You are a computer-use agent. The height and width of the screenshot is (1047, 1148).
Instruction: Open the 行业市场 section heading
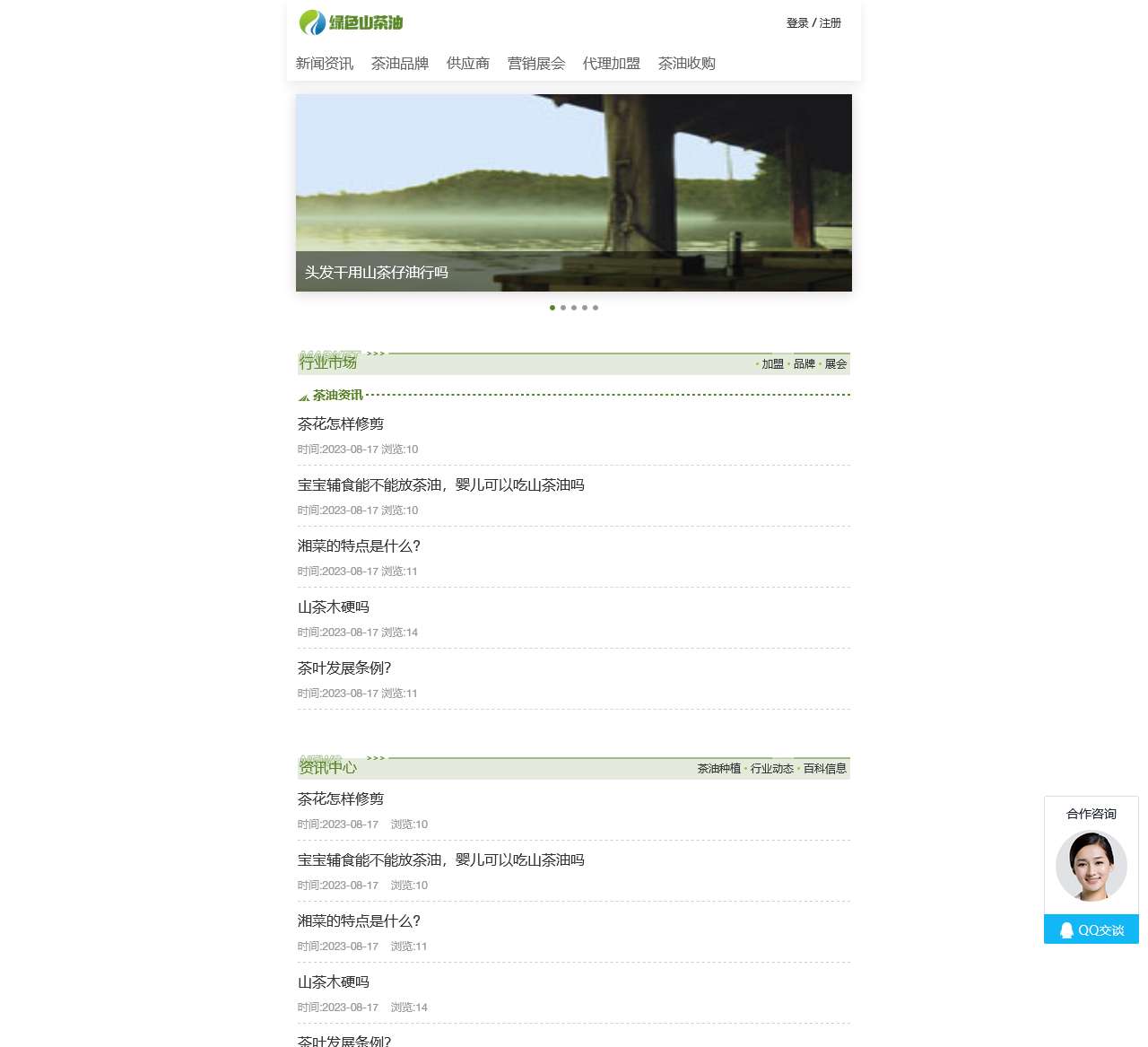(x=328, y=362)
